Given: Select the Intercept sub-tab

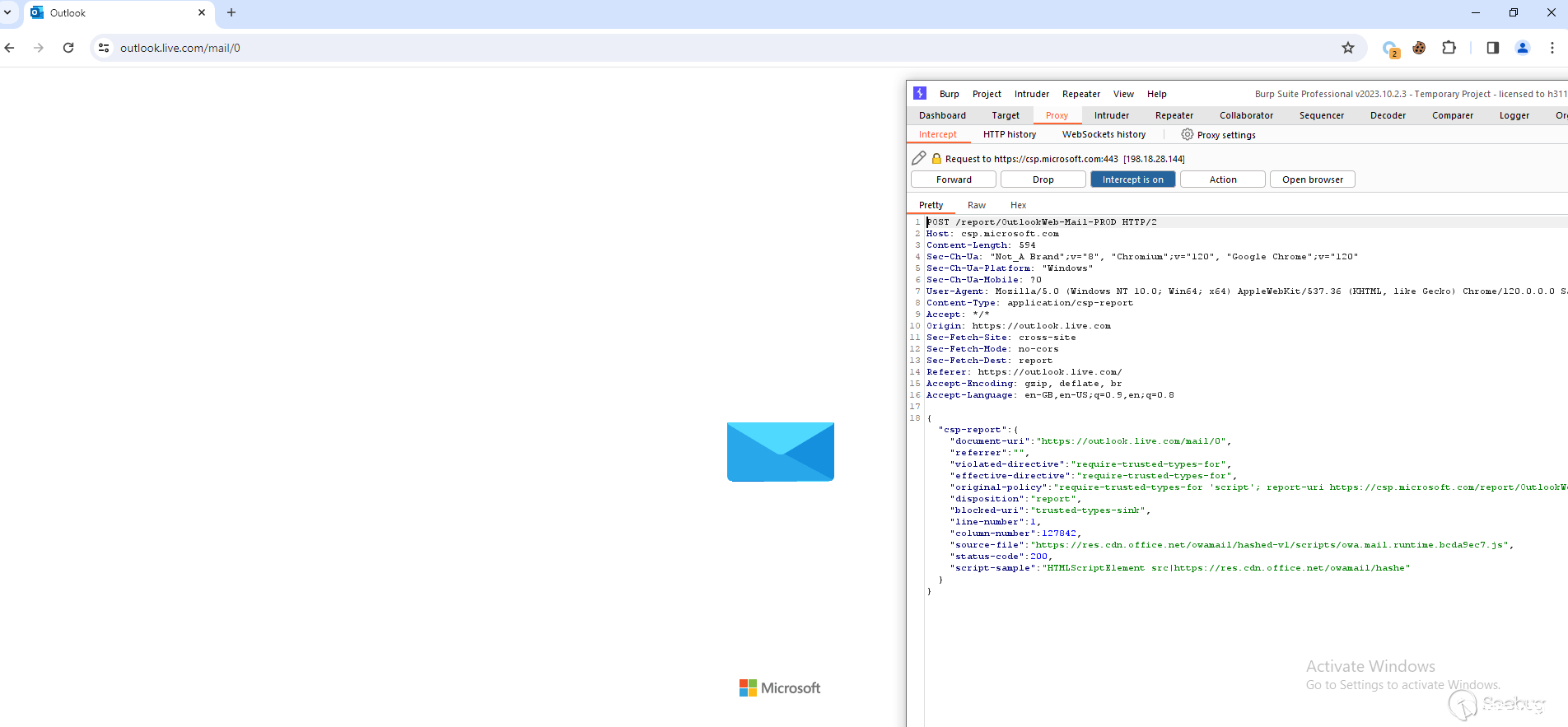Looking at the screenshot, I should (x=938, y=134).
